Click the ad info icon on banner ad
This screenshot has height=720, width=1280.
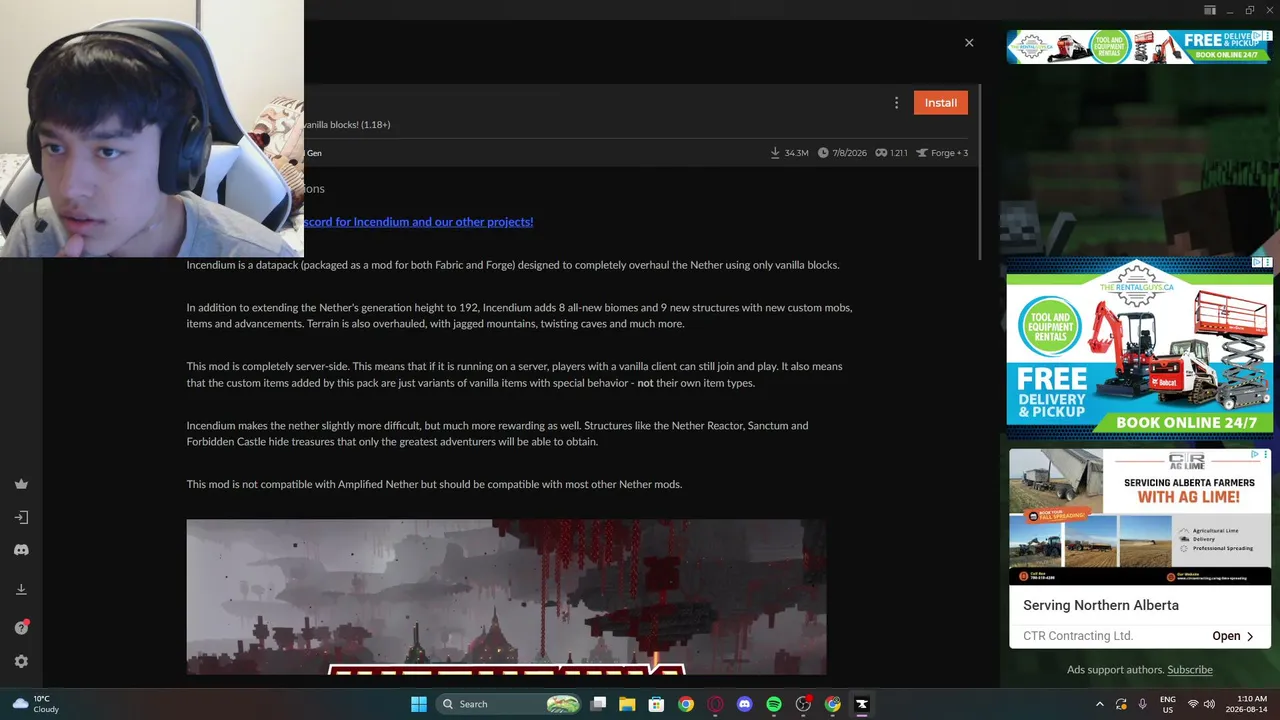[x=1258, y=36]
